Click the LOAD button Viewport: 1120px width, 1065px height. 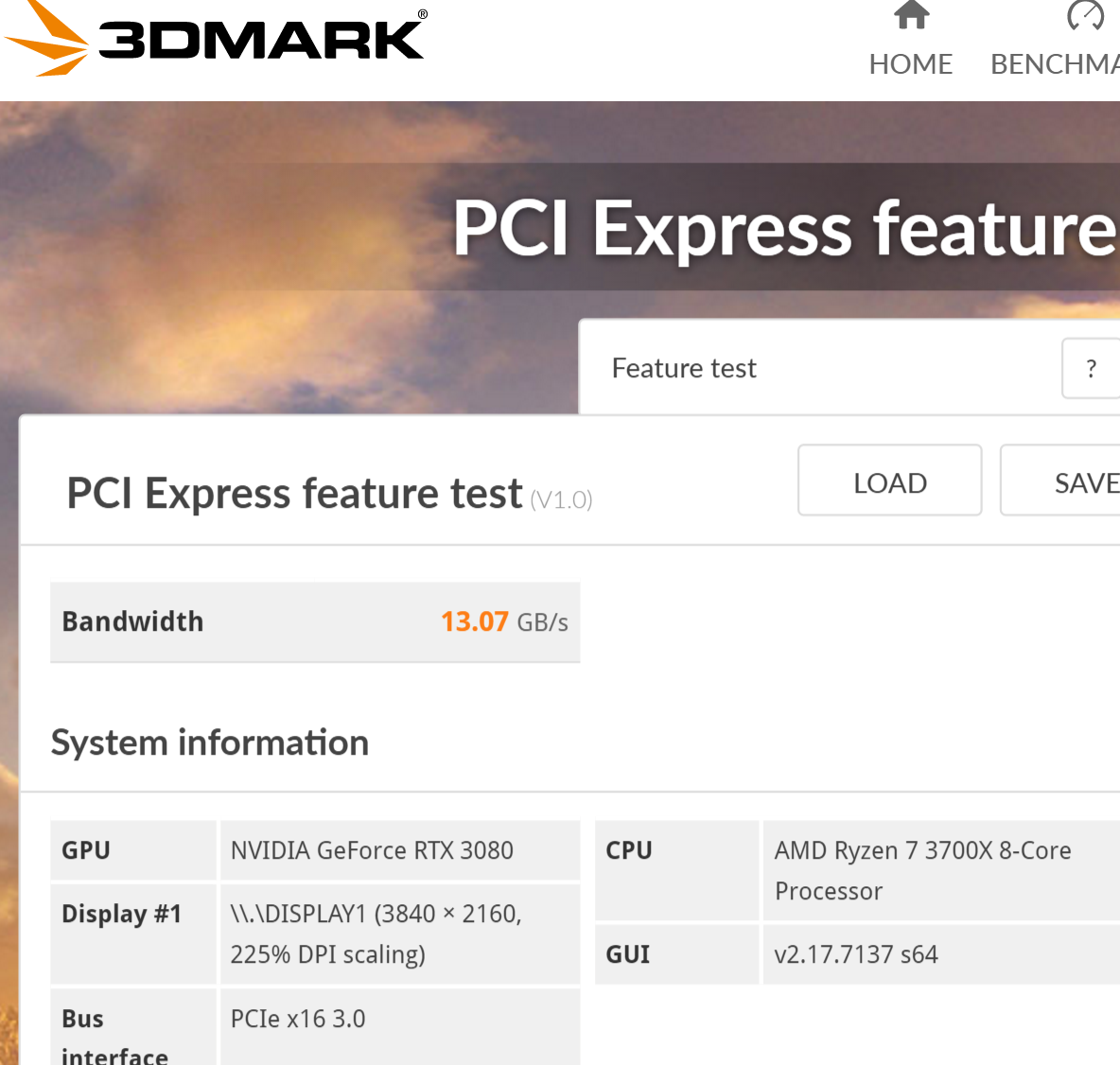pyautogui.click(x=890, y=480)
